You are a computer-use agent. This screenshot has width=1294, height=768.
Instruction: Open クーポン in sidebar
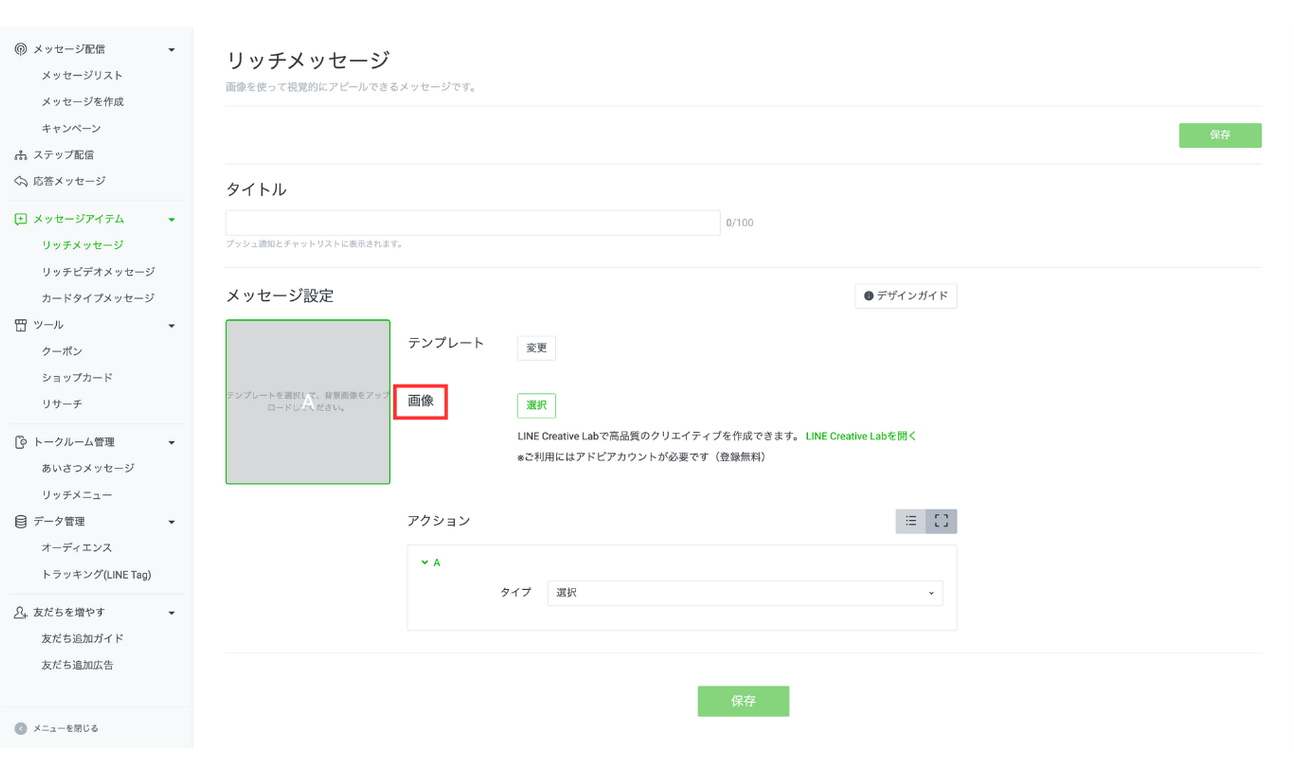pyautogui.click(x=62, y=352)
